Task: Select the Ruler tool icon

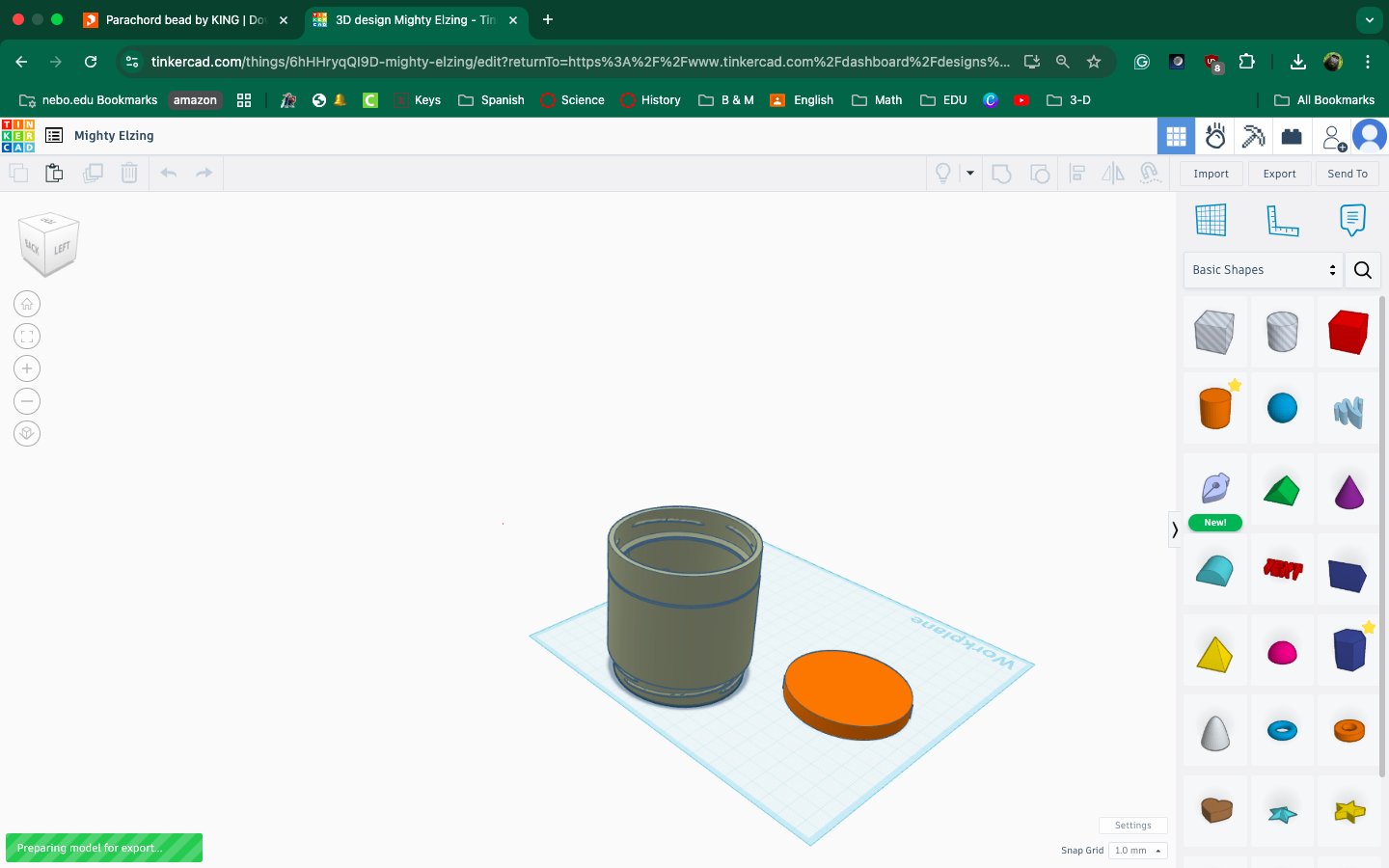Action: pyautogui.click(x=1282, y=221)
